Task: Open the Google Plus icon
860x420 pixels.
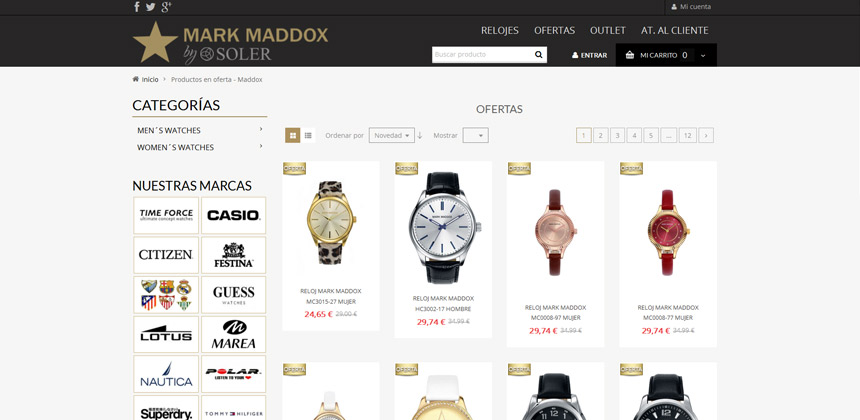Action: pos(167,7)
